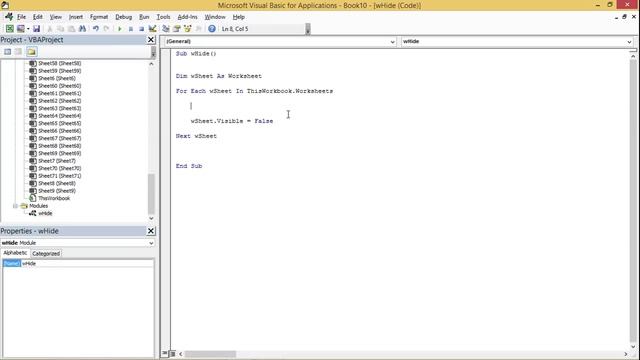Click the 'Next wSheet' code line
Image resolution: width=640 pixels, height=360 pixels.
pyautogui.click(x=196, y=136)
